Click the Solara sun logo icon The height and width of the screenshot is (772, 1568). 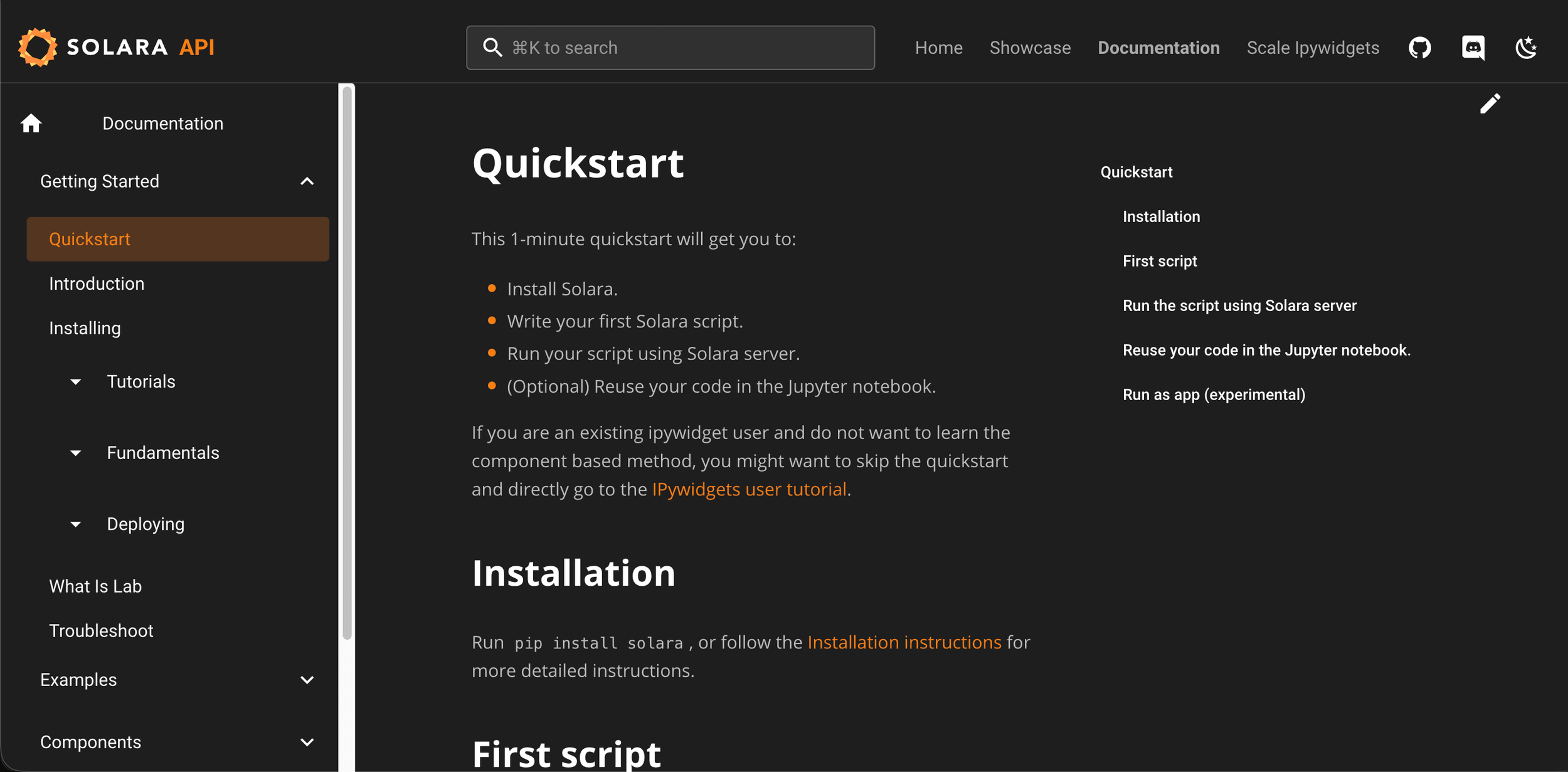click(38, 47)
